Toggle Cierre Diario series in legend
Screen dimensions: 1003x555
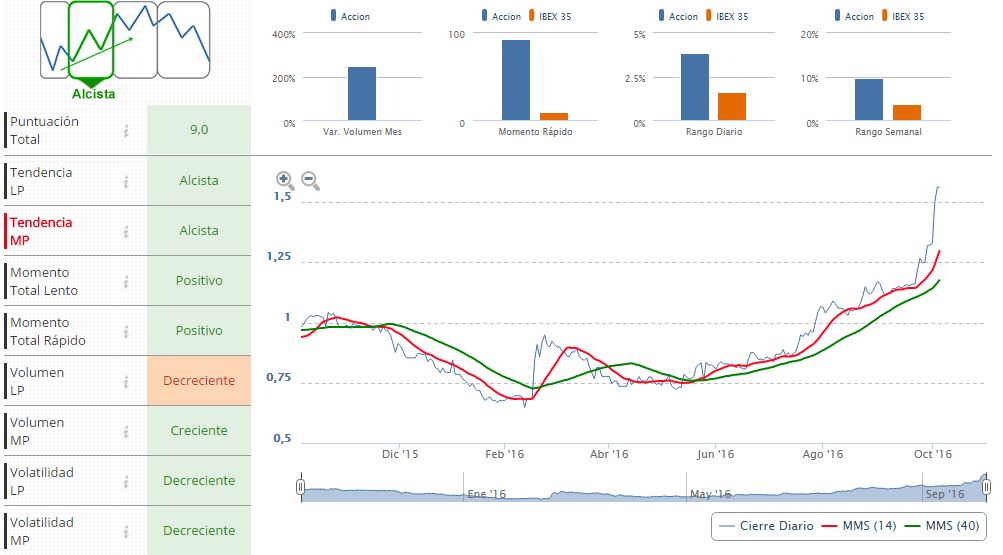[765, 526]
